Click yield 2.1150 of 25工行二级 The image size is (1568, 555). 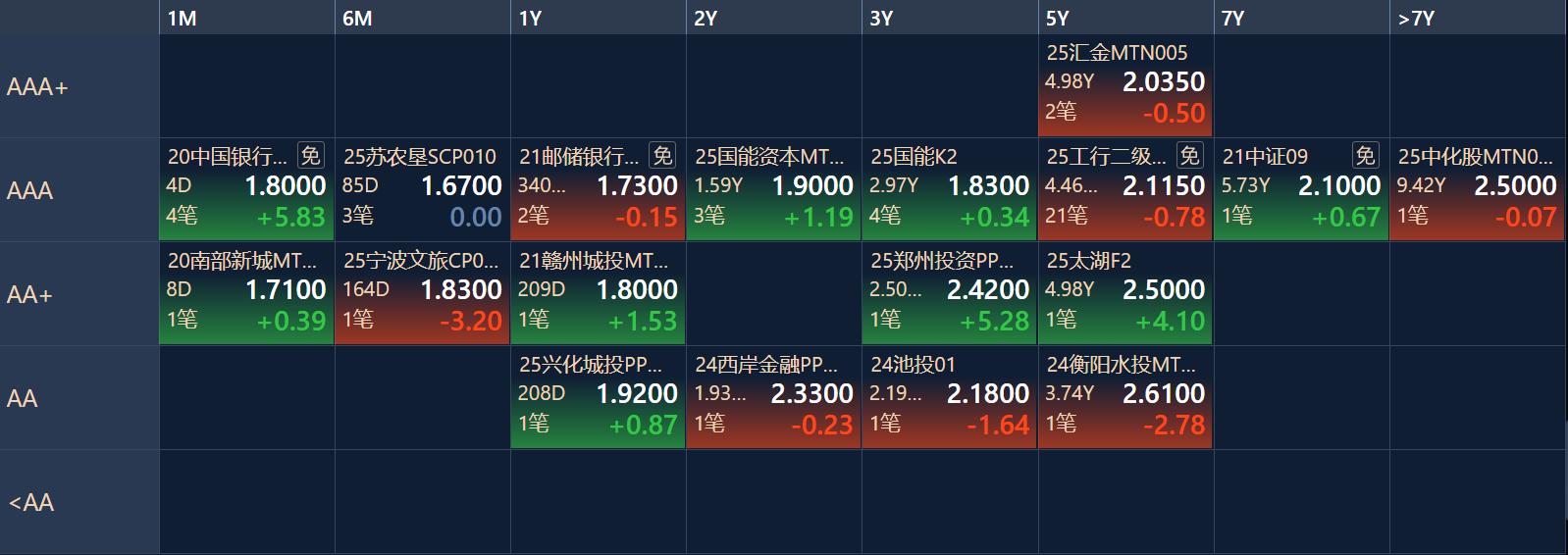click(x=1164, y=186)
